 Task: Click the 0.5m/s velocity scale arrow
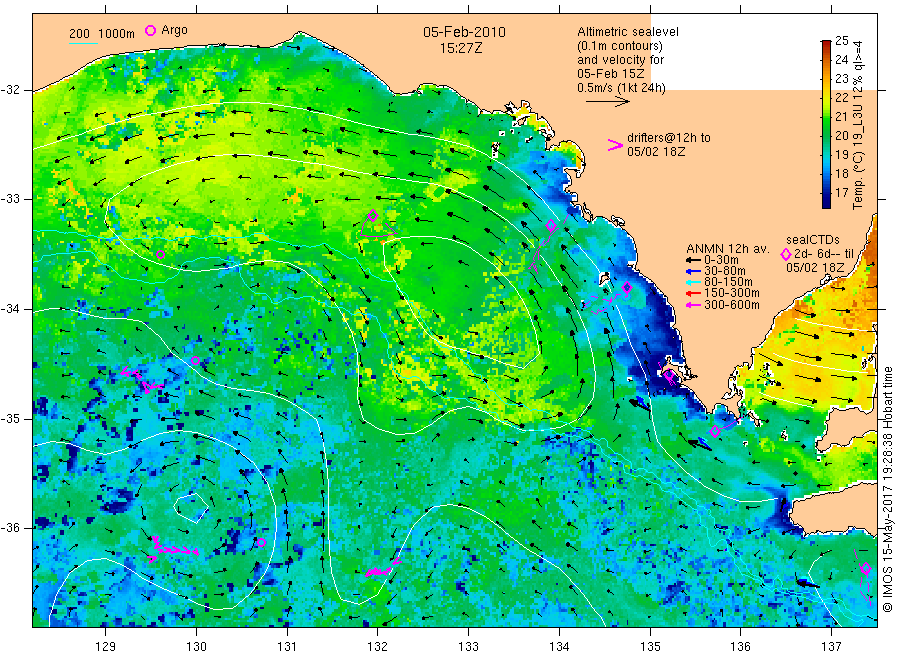[608, 102]
